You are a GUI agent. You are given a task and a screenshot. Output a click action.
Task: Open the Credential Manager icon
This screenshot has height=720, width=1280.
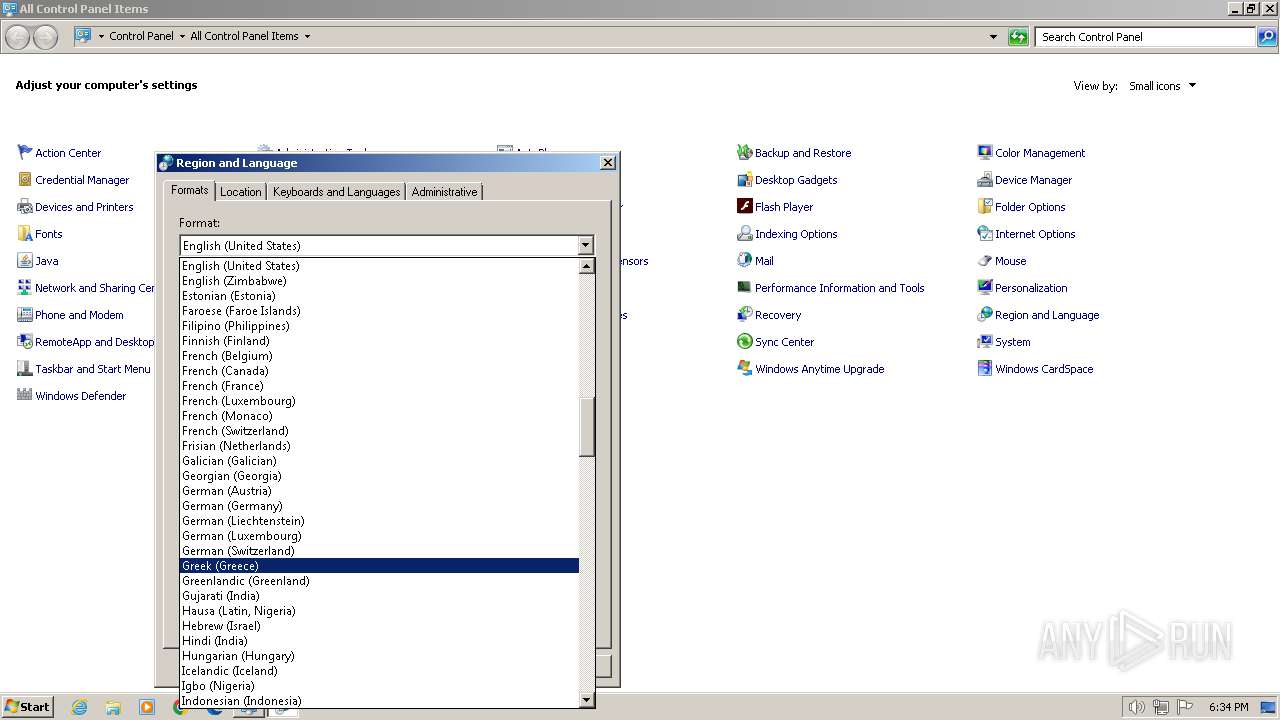25,180
